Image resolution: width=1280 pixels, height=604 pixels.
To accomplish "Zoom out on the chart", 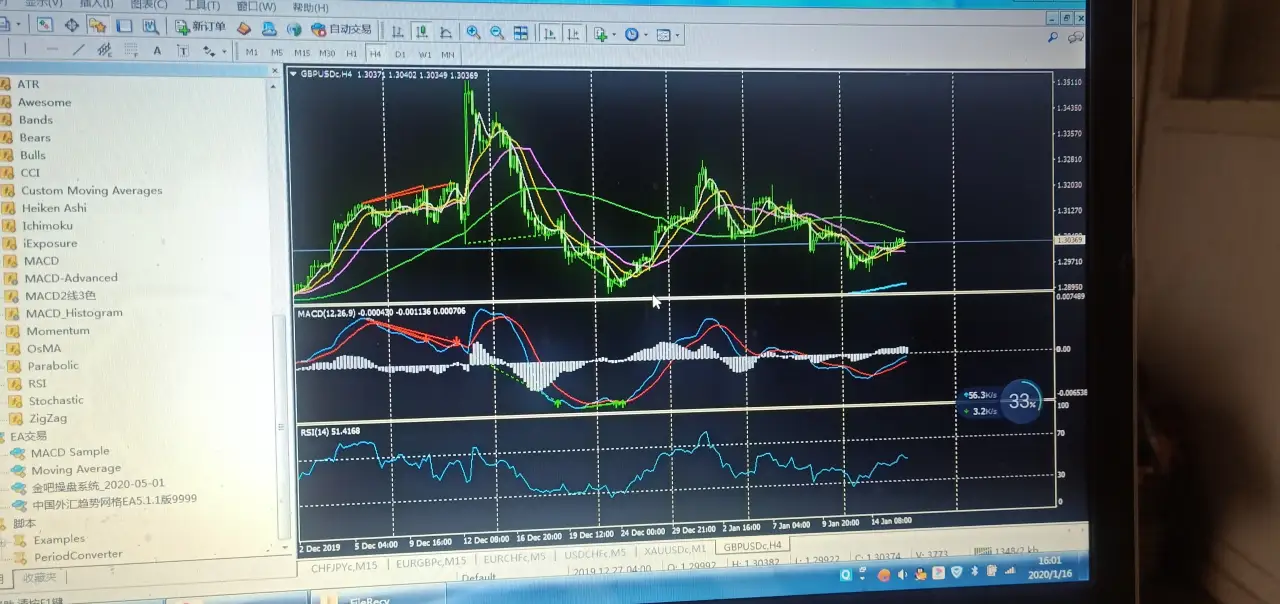I will [497, 33].
